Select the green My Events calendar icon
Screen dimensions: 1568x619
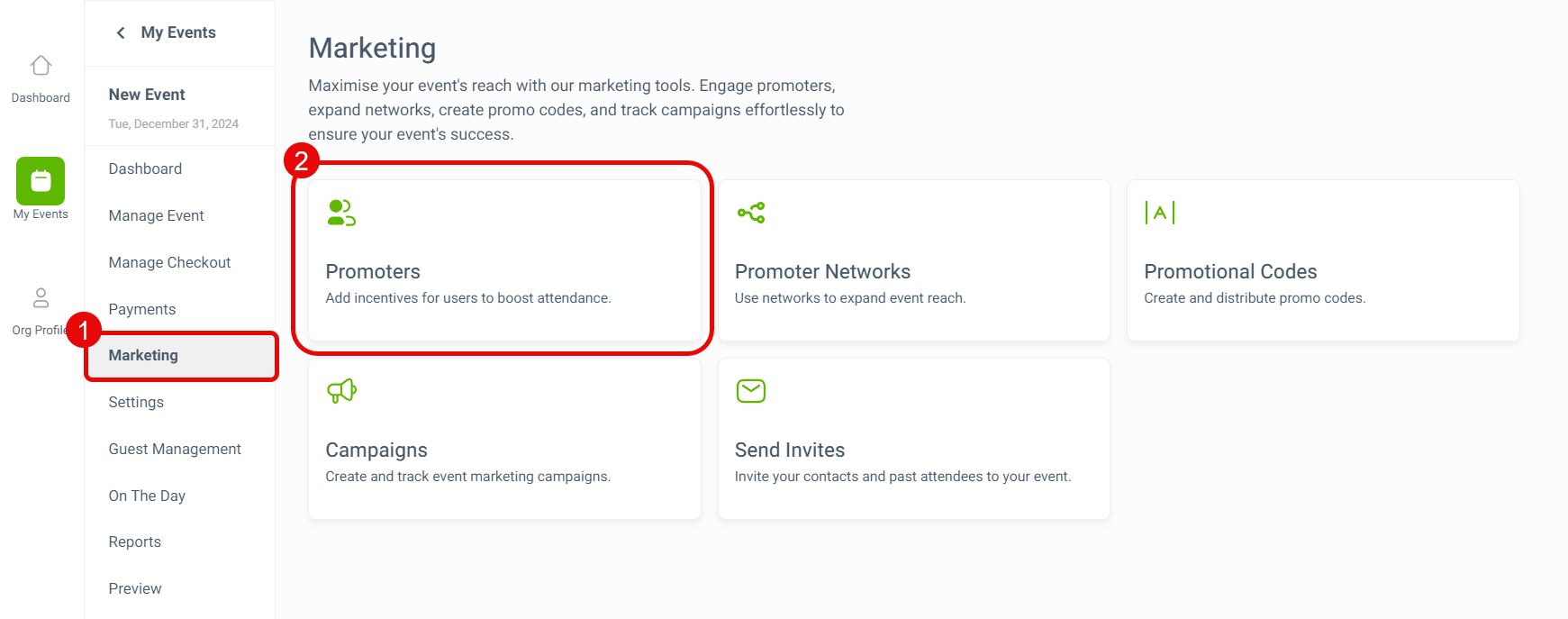coord(41,181)
